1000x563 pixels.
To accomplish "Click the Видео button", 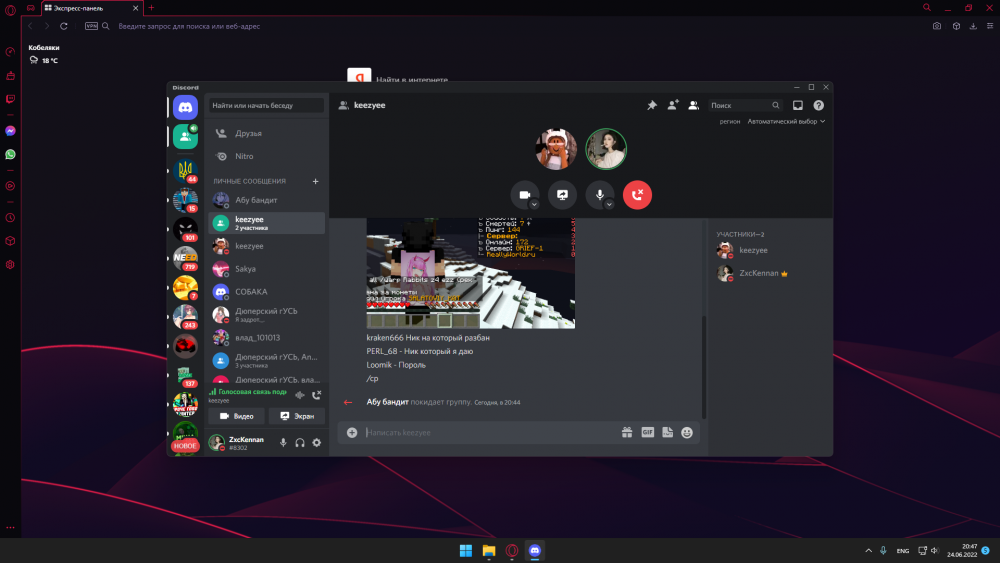I will click(x=236, y=416).
